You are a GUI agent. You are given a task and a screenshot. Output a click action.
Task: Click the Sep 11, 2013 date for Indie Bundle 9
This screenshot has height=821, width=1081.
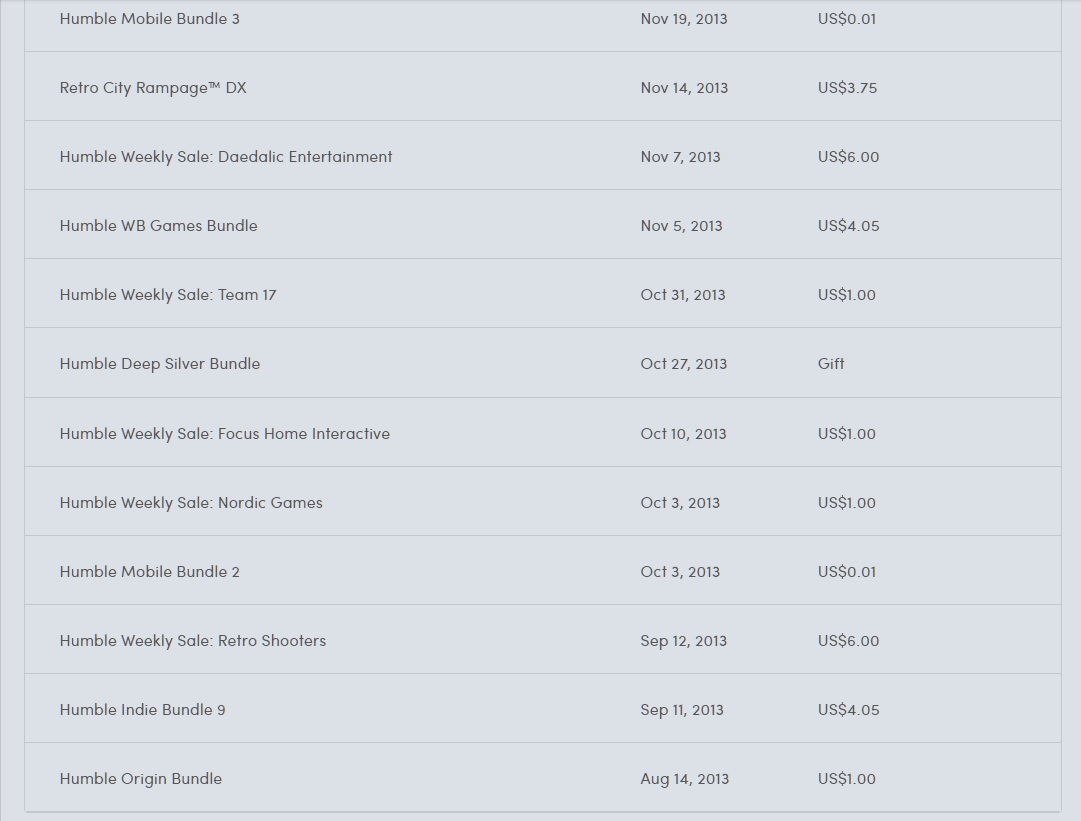682,710
